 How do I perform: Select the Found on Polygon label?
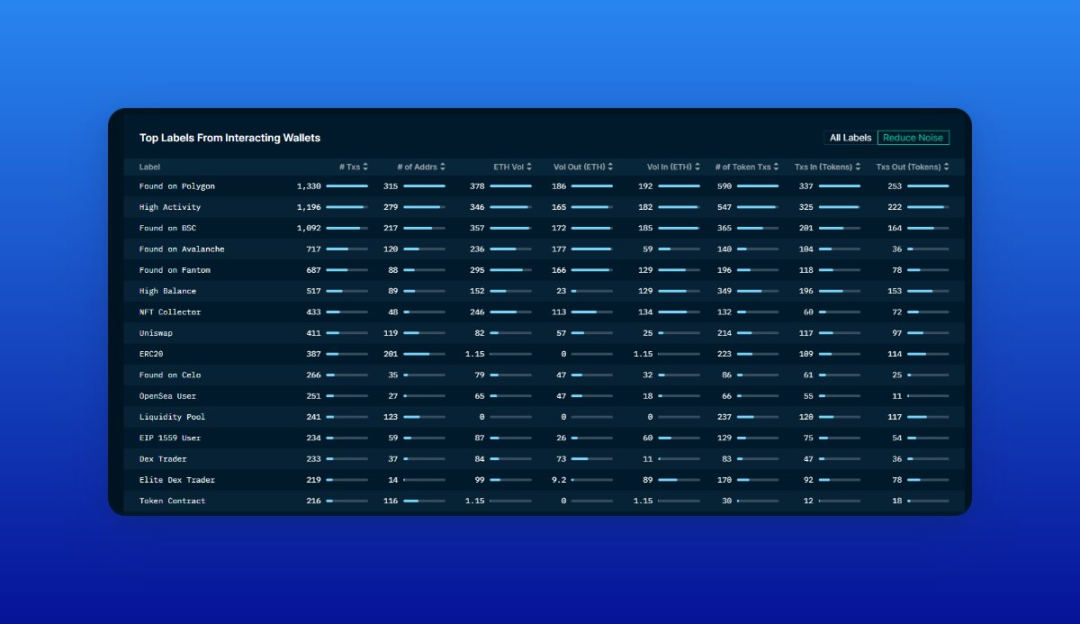[x=177, y=186]
